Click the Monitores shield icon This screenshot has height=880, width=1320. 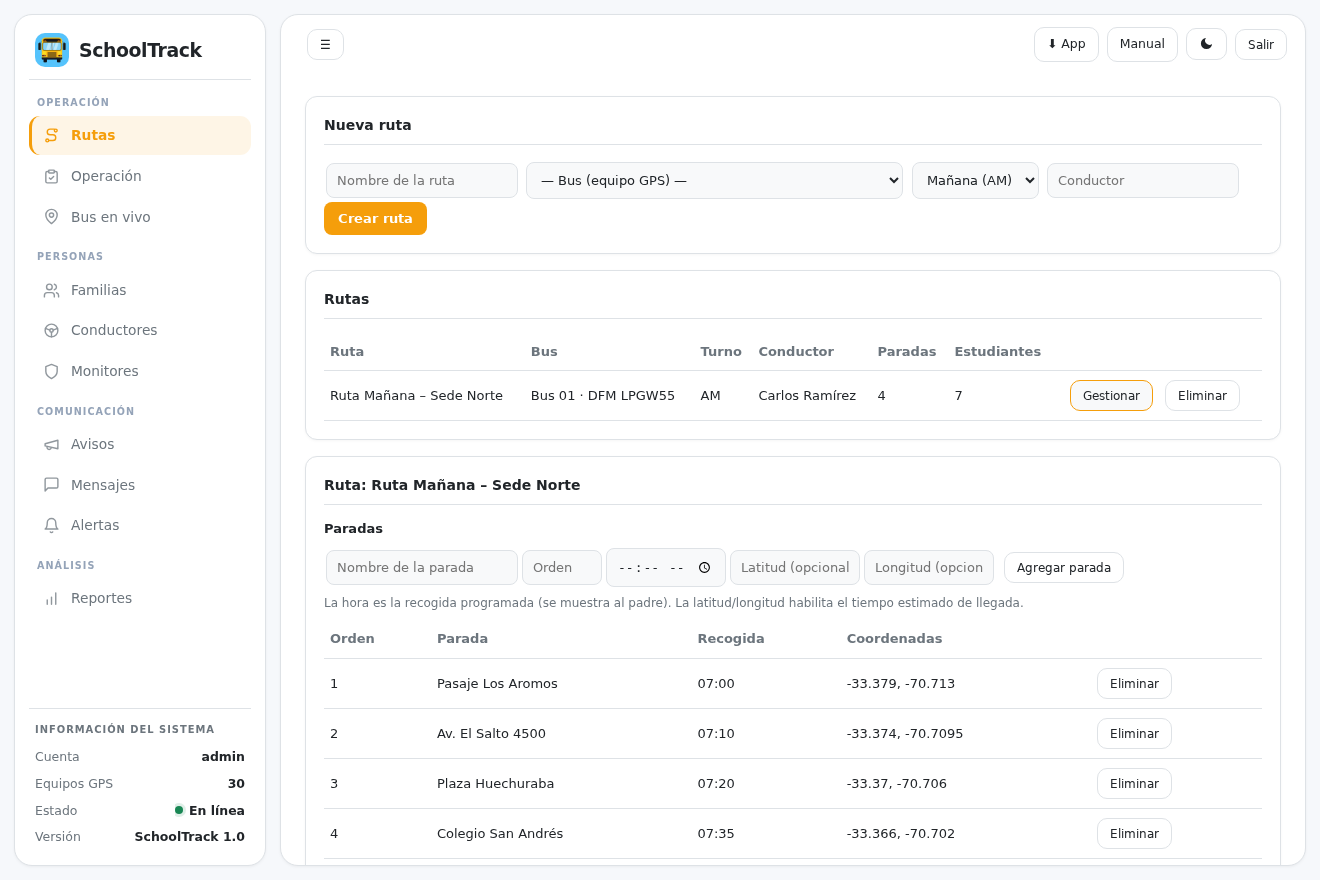[52, 371]
